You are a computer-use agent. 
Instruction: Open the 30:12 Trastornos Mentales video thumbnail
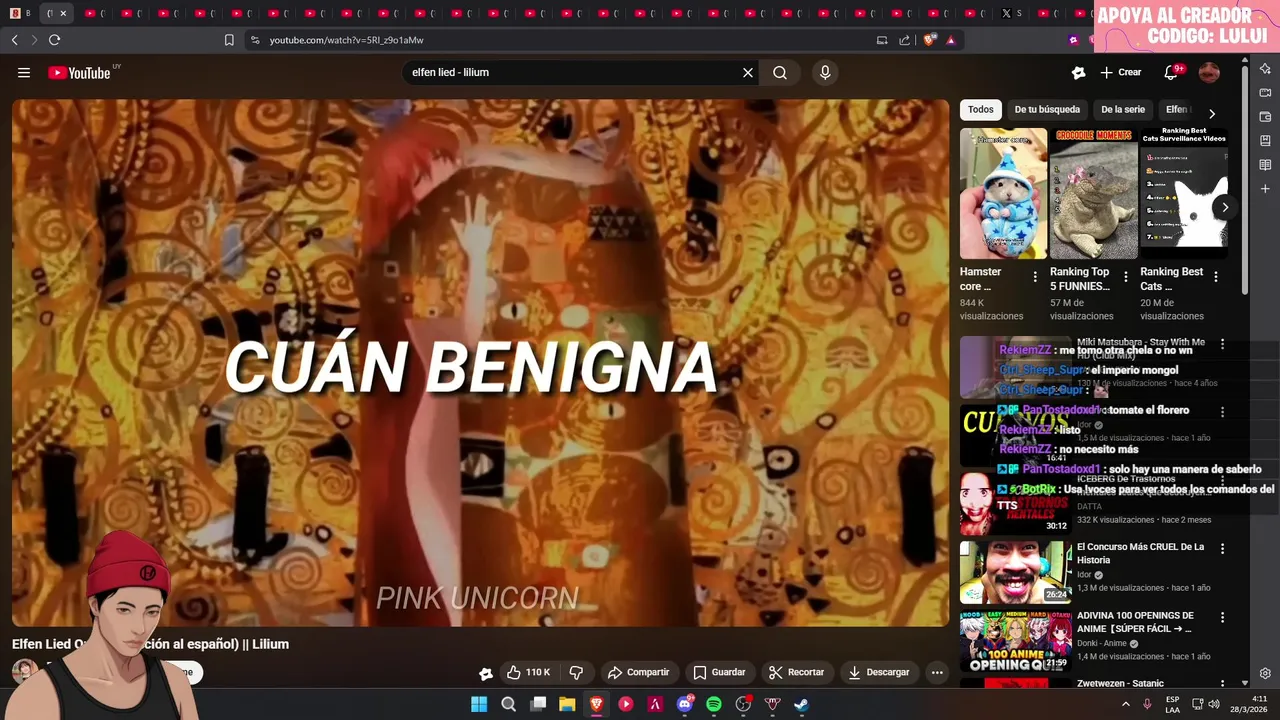click(x=1015, y=503)
